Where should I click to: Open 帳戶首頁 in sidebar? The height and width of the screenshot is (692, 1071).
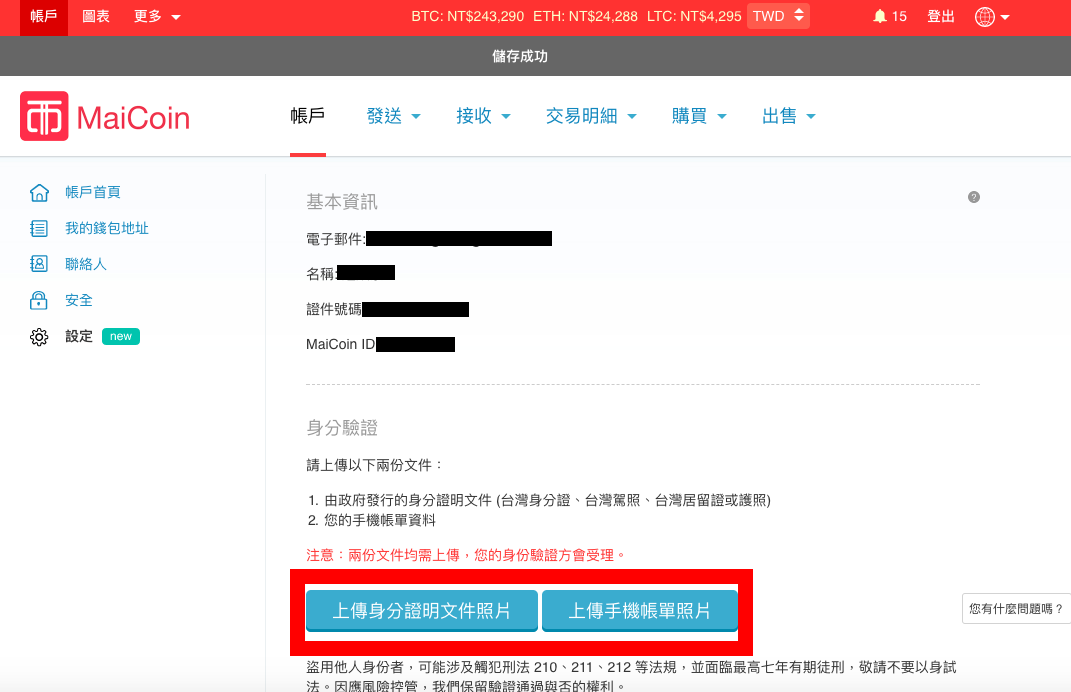pos(93,193)
